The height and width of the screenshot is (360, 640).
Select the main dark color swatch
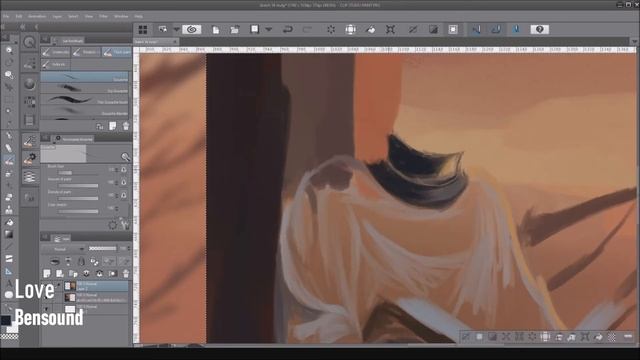pos(6,320)
